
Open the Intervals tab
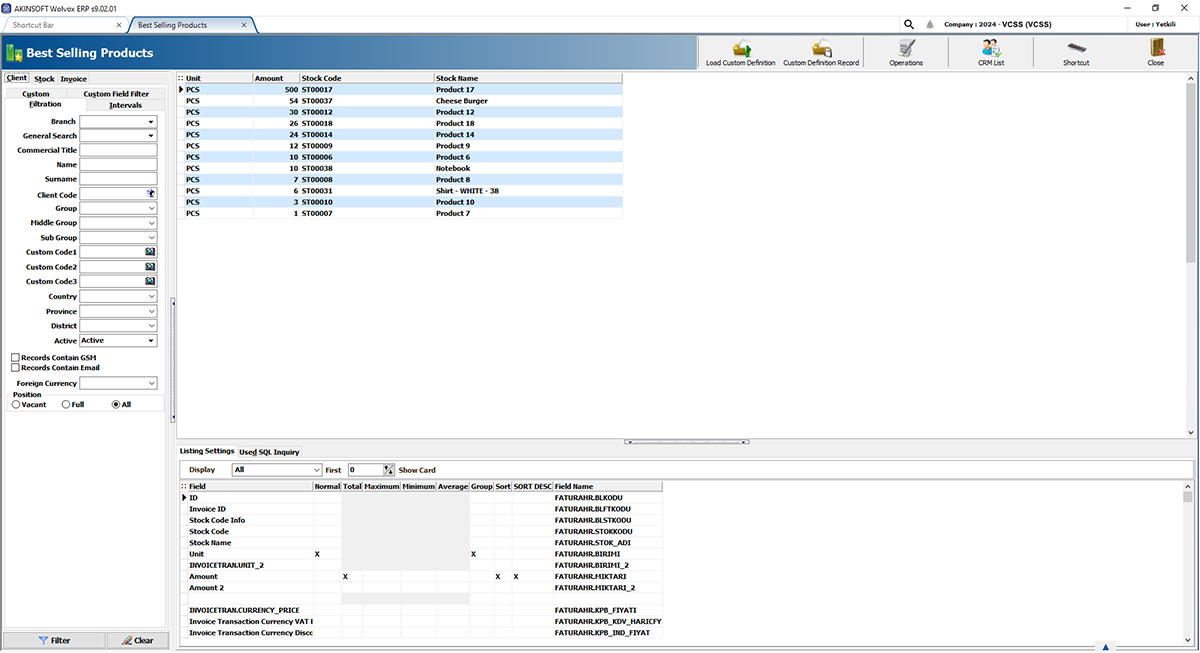pos(126,105)
